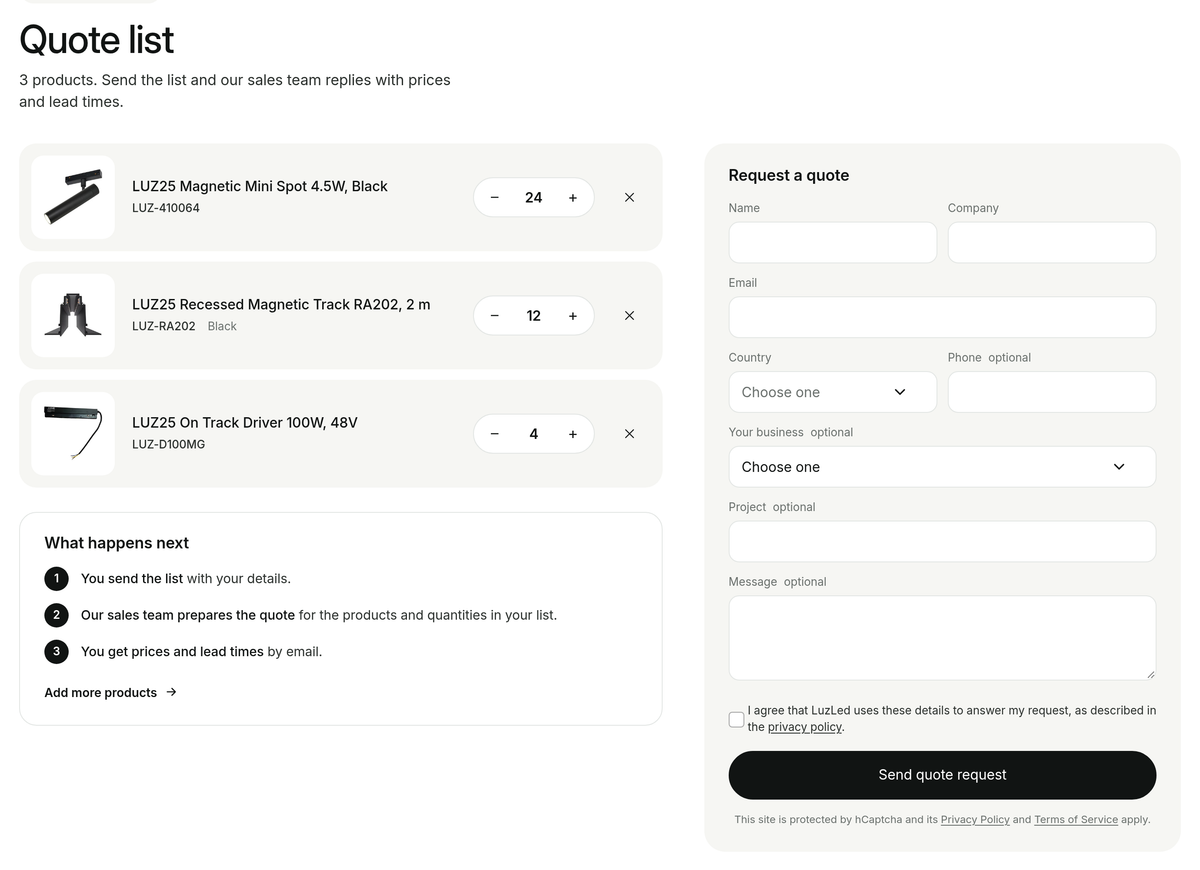Click the Add more products link

(110, 692)
